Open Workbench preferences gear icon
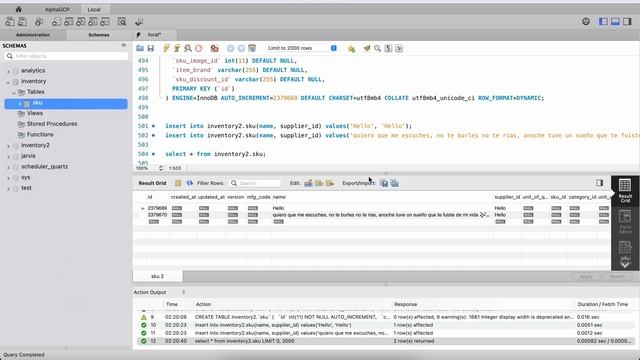Viewport: 640px width, 360px height. click(x=586, y=22)
